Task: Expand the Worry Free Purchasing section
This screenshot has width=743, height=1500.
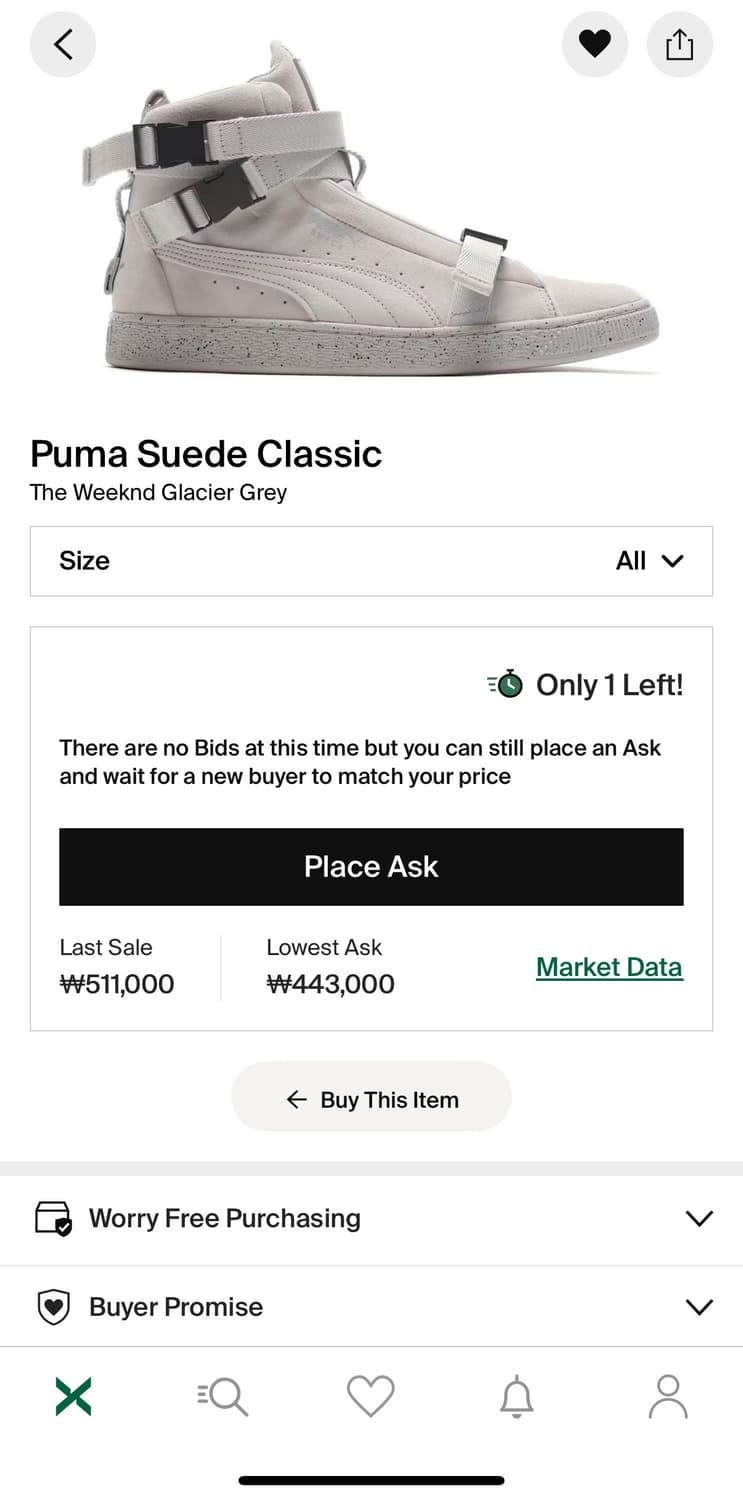Action: tap(371, 1218)
